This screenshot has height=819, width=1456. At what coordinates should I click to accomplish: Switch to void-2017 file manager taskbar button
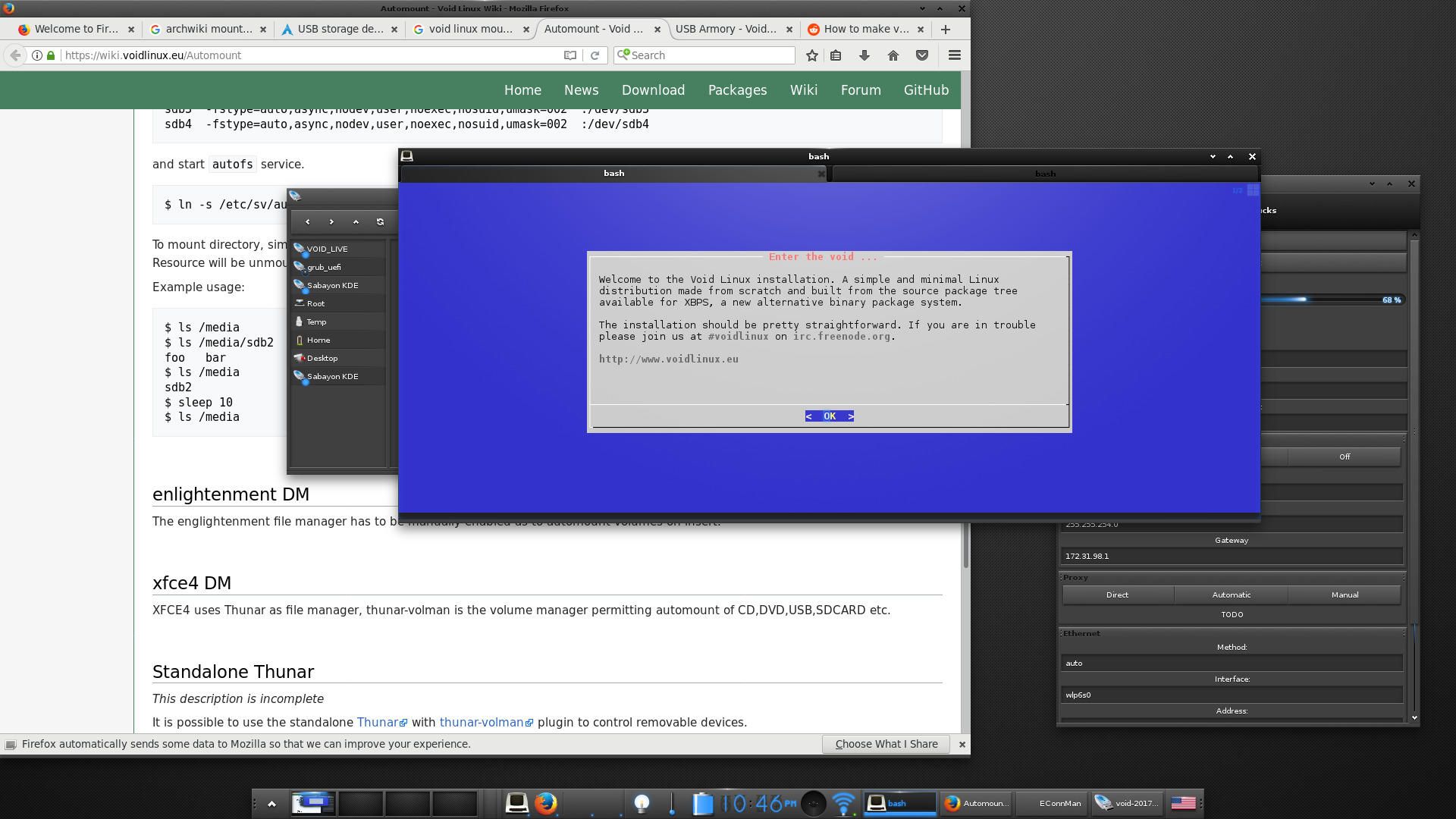coord(1128,803)
